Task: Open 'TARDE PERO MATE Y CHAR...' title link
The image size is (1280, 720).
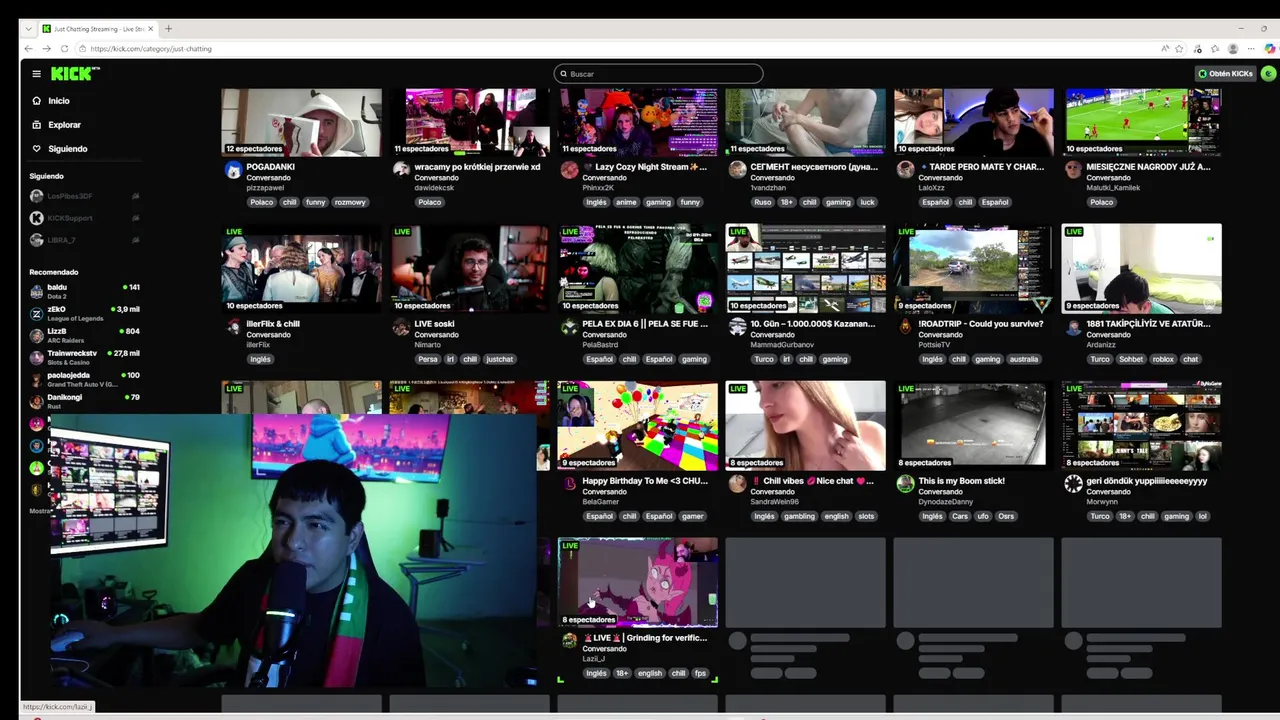Action: pos(982,167)
